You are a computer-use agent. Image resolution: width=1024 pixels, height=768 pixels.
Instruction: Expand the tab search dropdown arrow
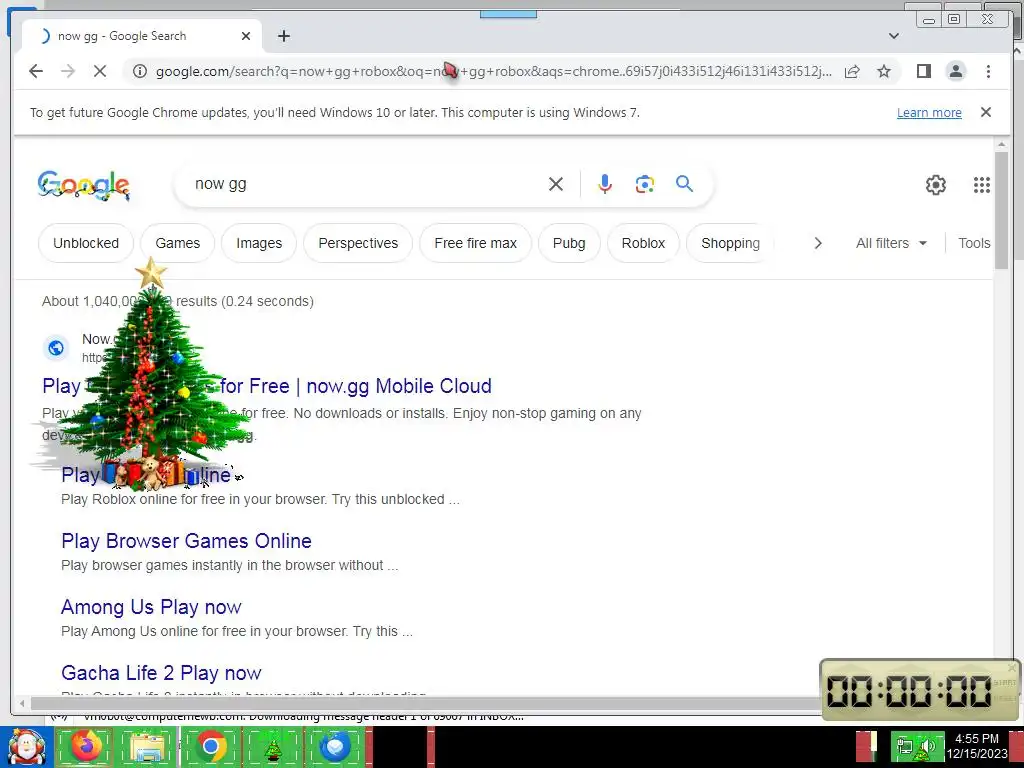point(894,36)
